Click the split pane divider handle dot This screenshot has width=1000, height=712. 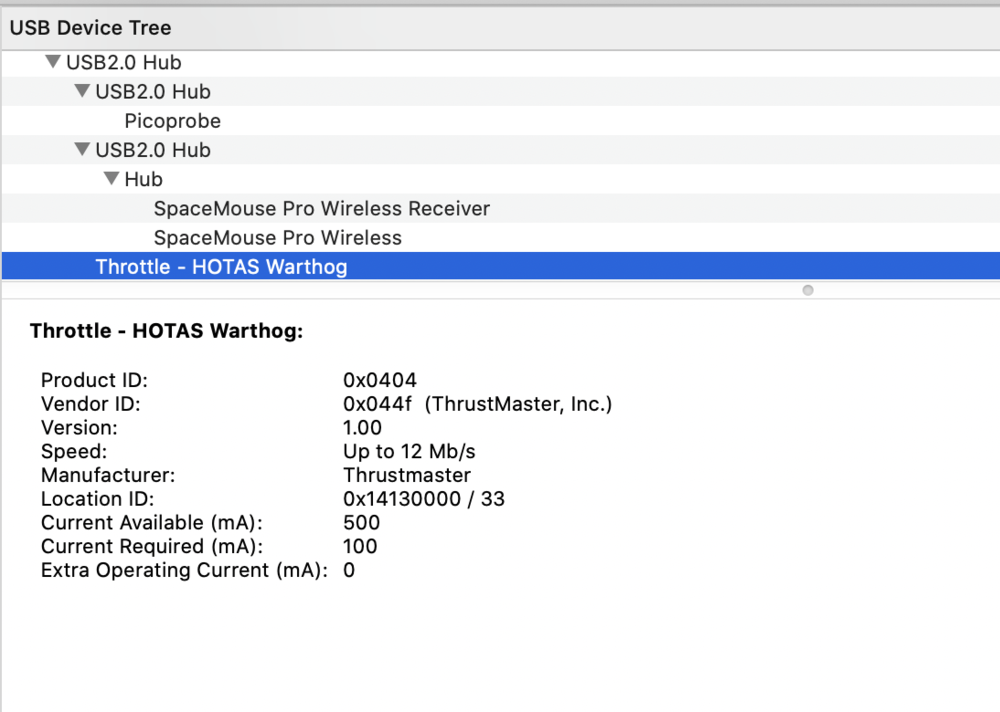tap(808, 291)
